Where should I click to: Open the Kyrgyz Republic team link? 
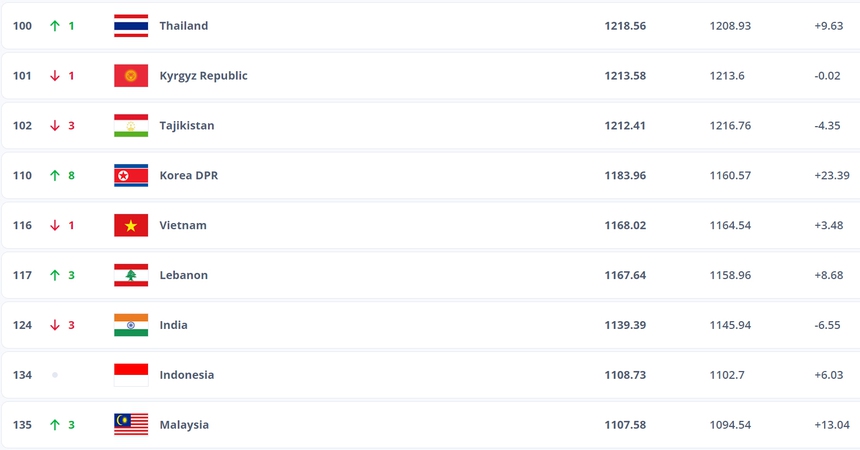203,76
